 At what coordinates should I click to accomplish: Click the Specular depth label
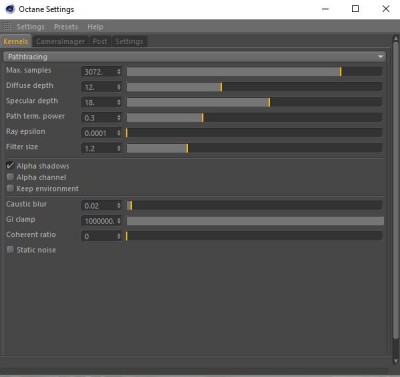(x=32, y=101)
